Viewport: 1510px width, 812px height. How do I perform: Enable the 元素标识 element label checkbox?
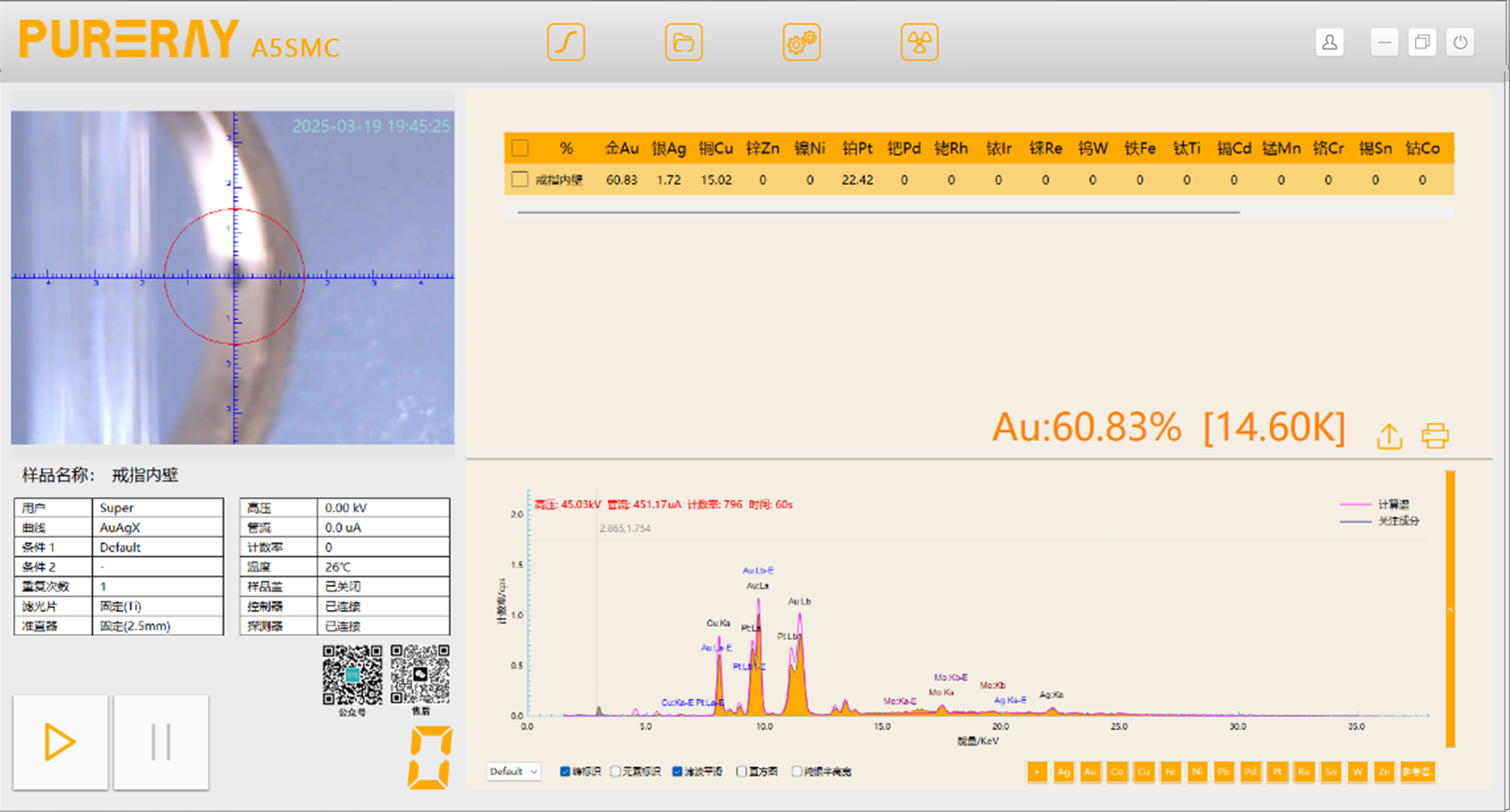pos(615,771)
